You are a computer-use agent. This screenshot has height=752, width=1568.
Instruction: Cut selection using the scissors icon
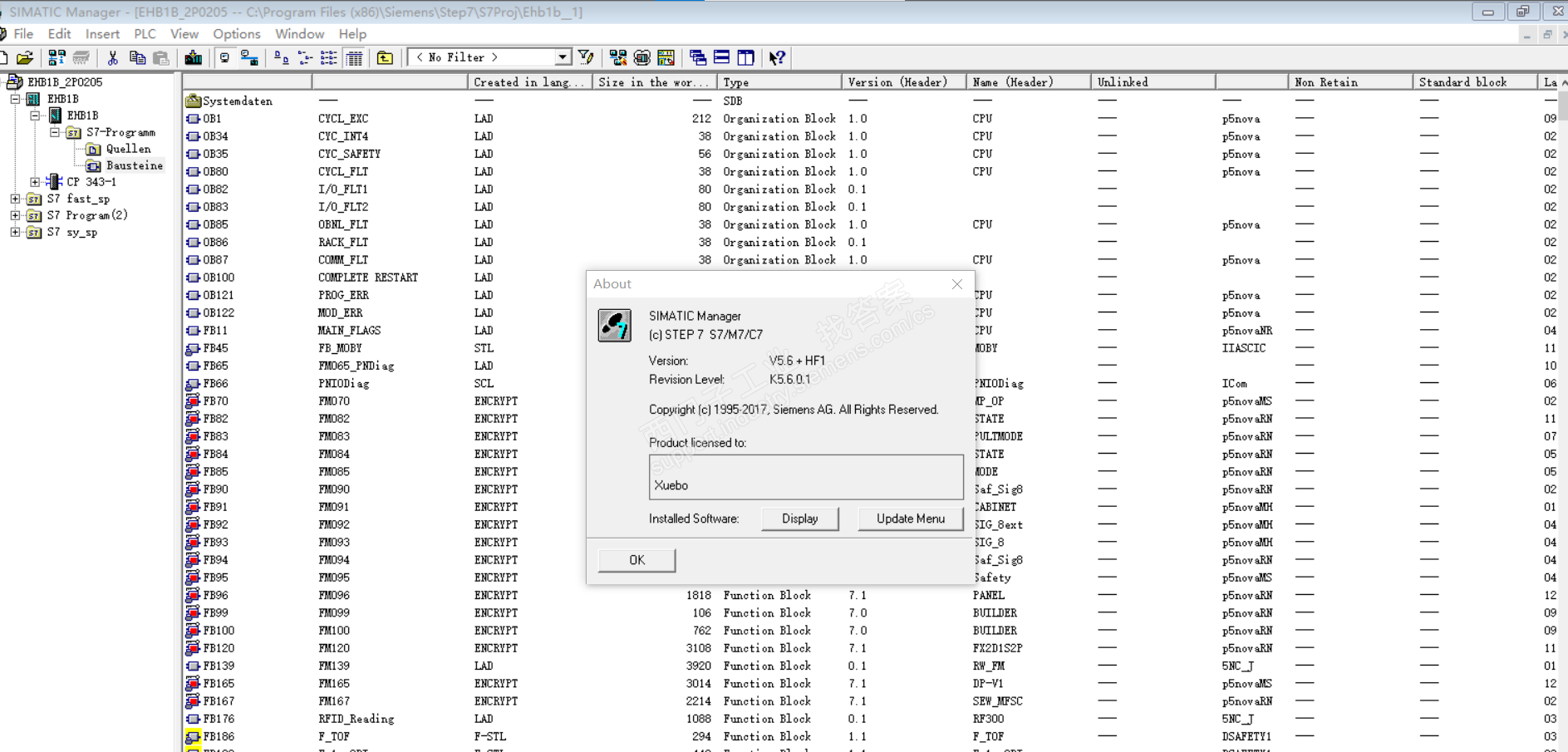[113, 57]
